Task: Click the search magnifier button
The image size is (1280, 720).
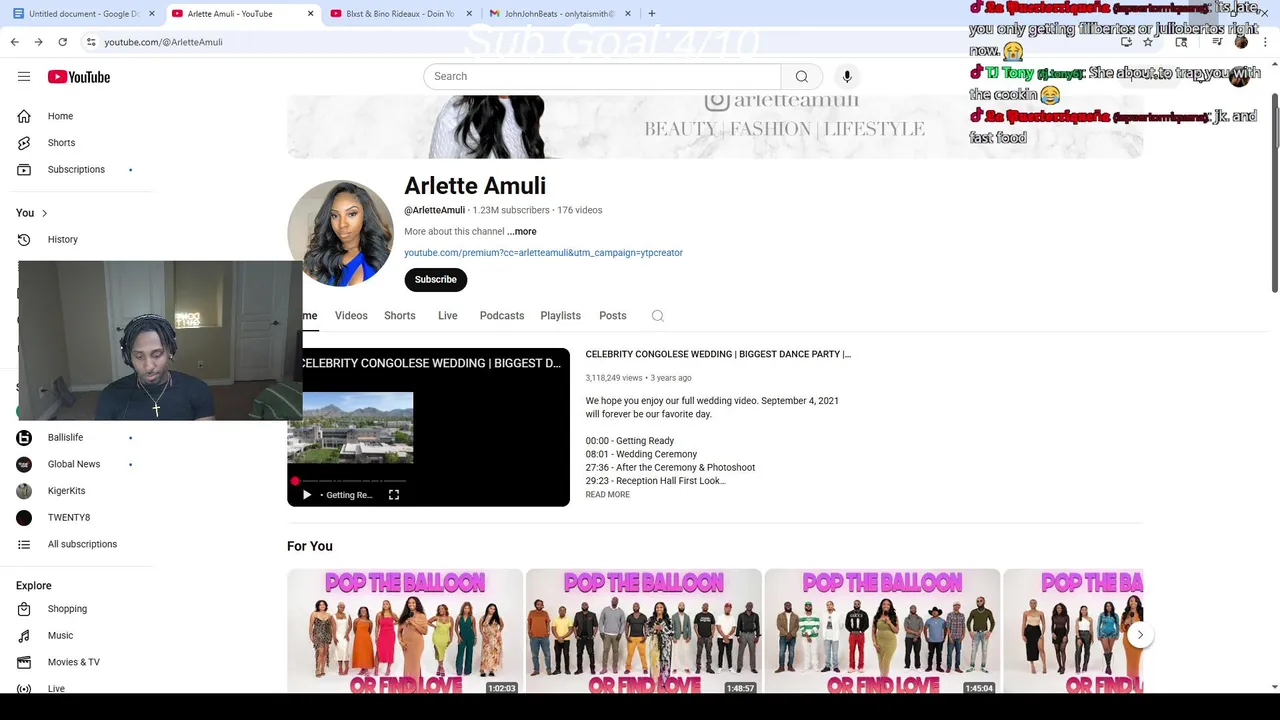Action: click(802, 77)
